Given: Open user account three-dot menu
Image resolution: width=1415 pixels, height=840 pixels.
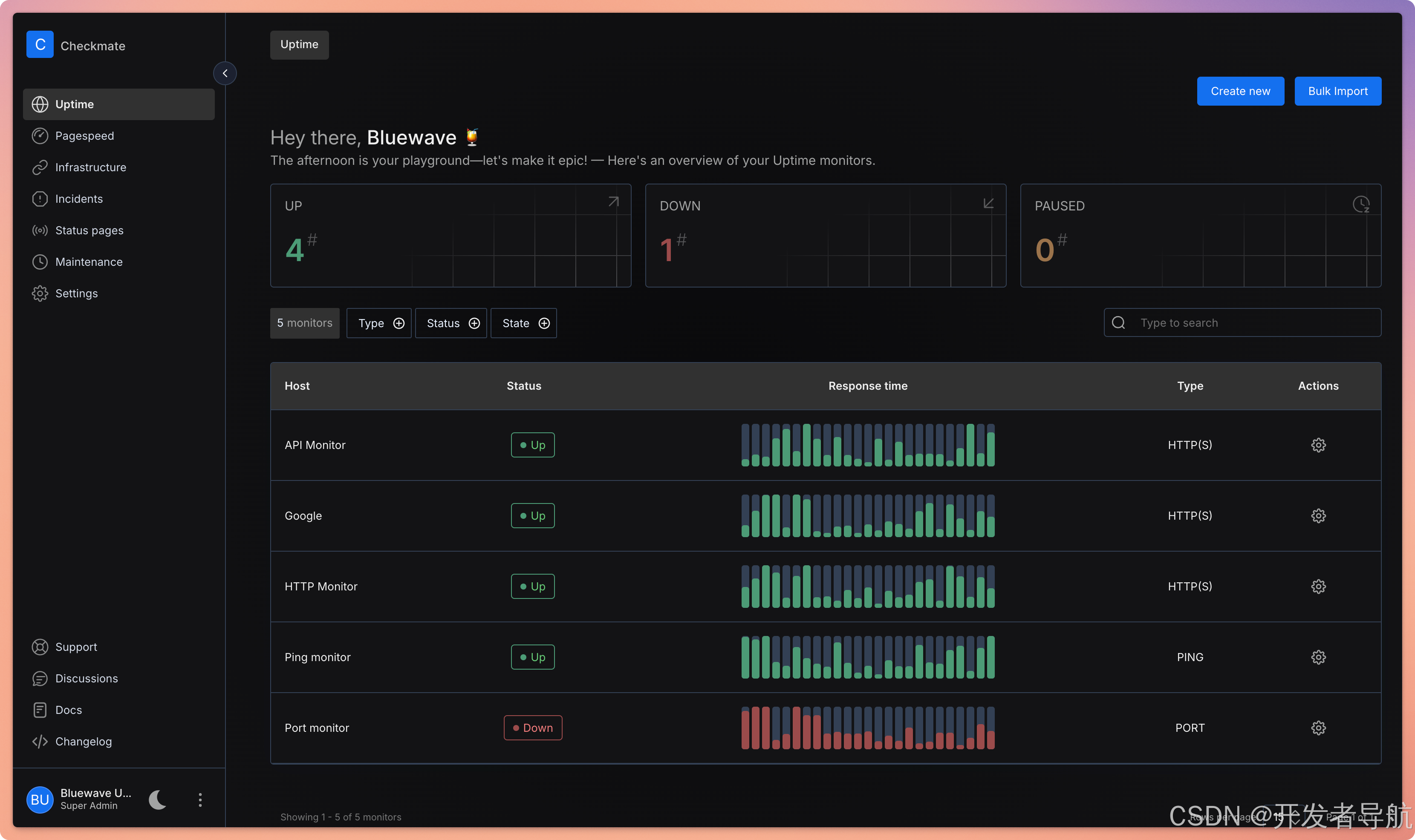Looking at the screenshot, I should click(x=200, y=799).
